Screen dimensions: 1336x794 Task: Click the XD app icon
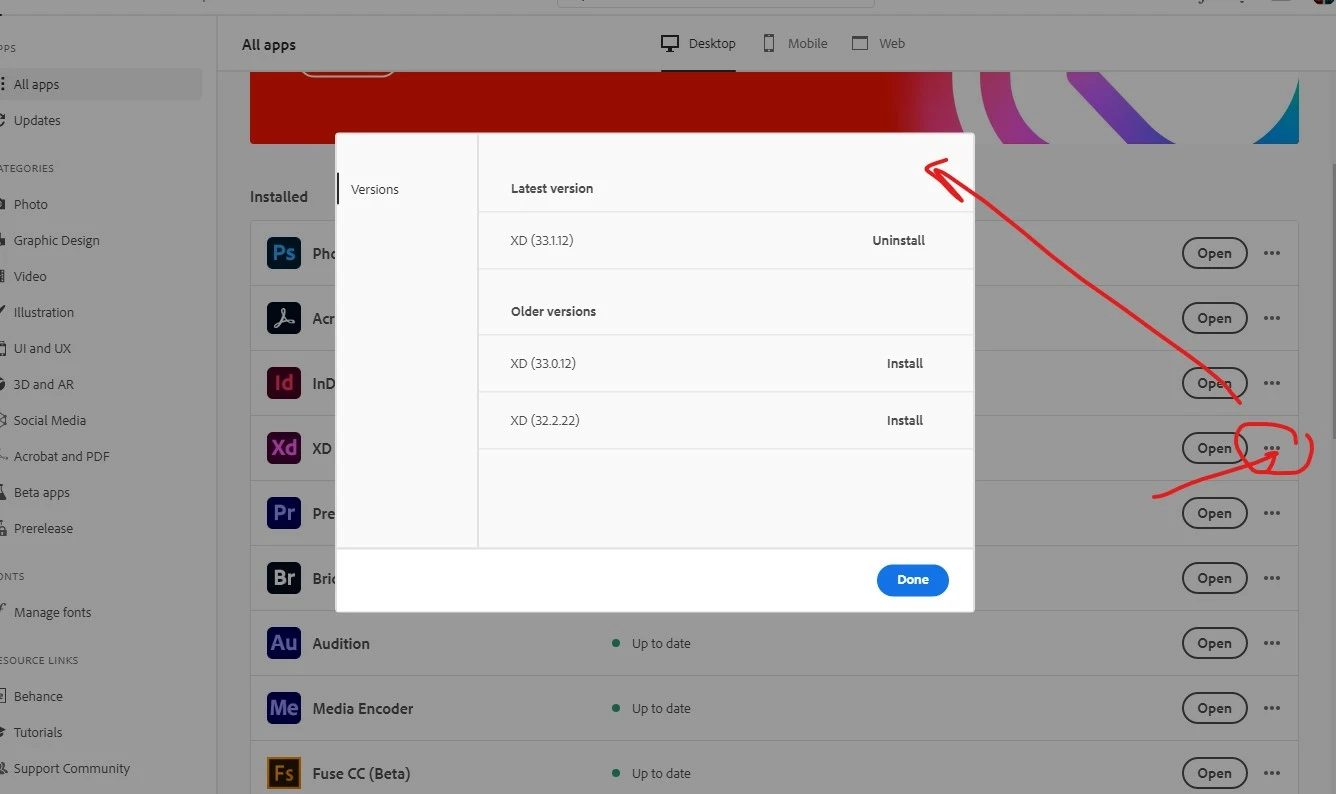[x=284, y=448]
